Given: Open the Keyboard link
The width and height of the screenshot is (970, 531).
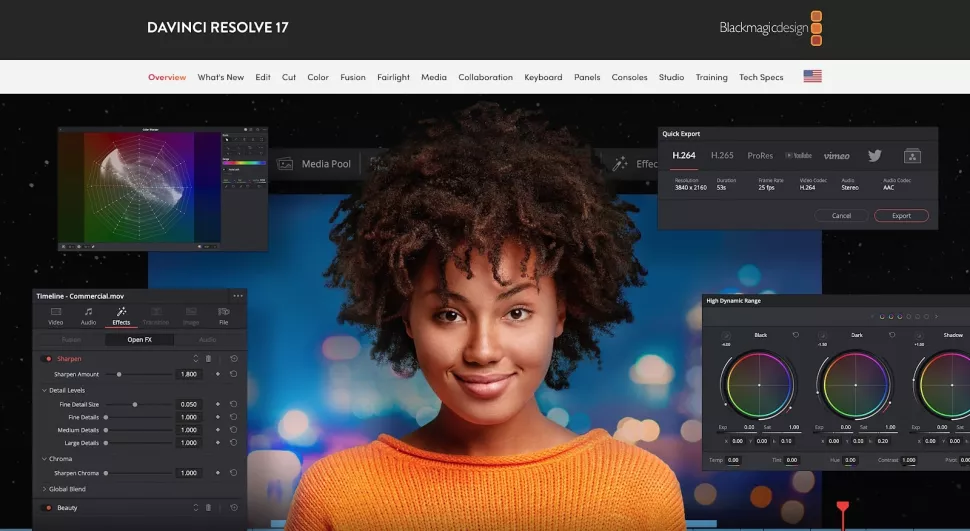Looking at the screenshot, I should (x=543, y=77).
